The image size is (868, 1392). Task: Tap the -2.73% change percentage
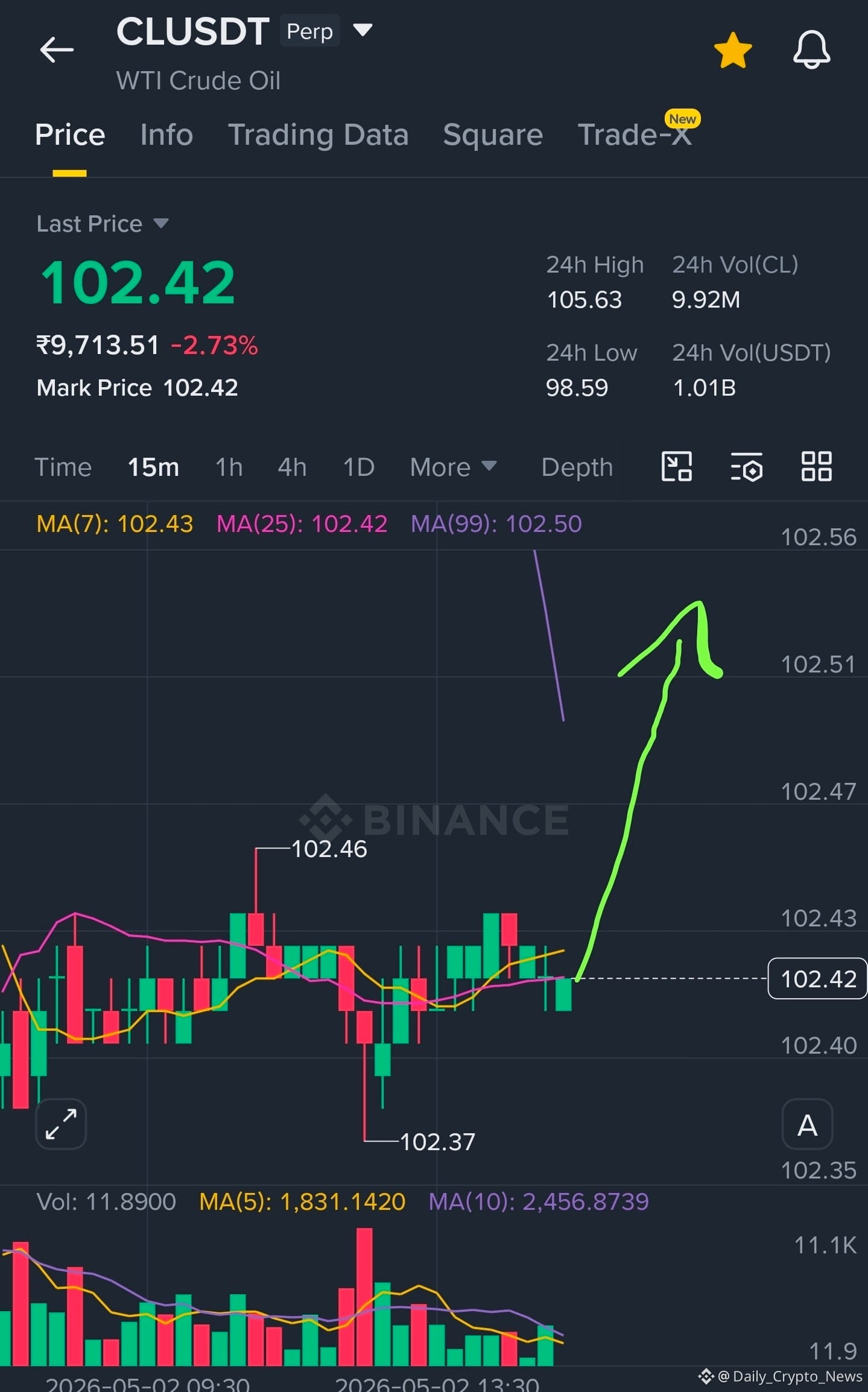pyautogui.click(x=214, y=346)
